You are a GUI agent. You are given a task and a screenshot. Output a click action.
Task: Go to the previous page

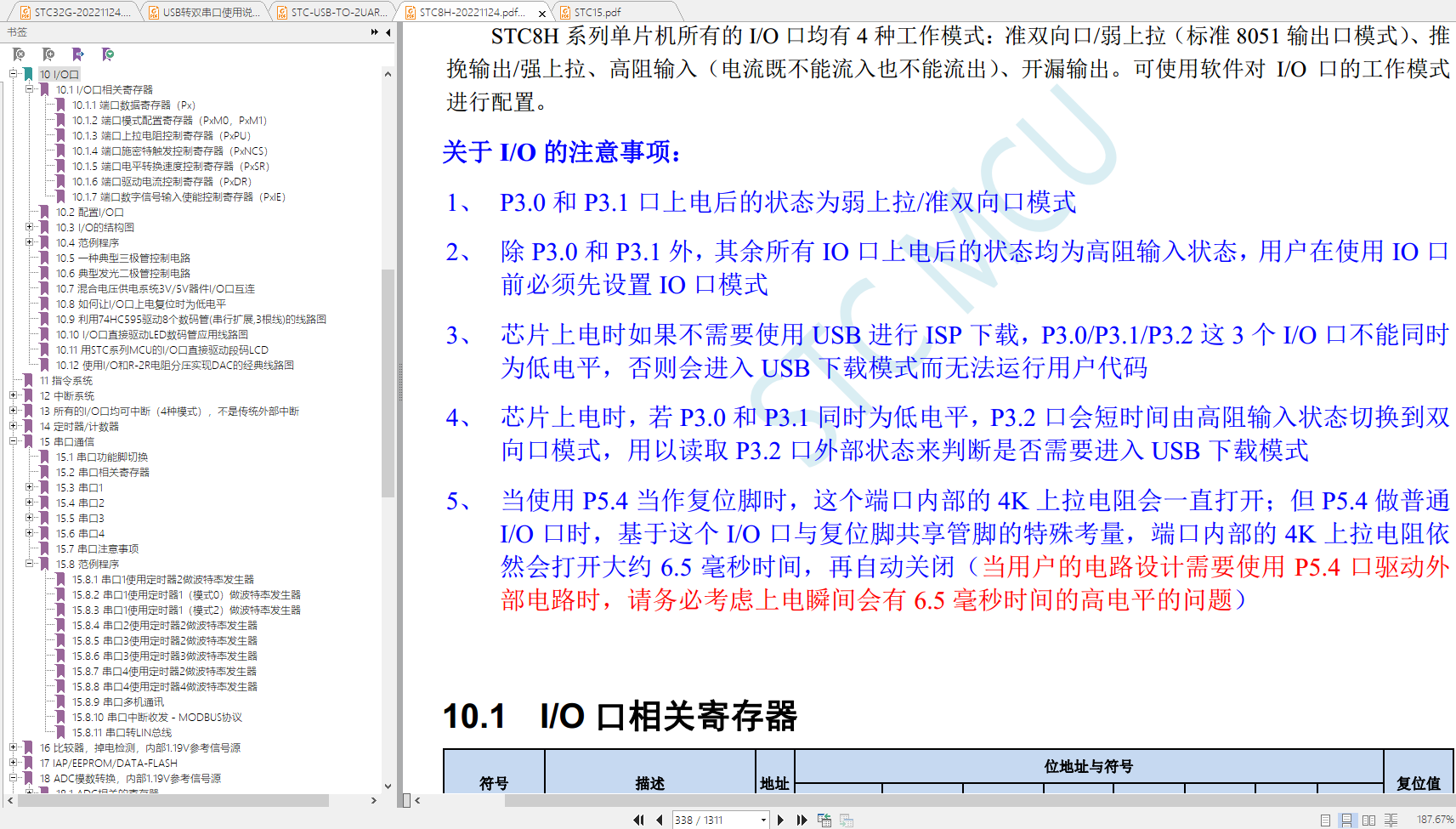click(660, 820)
